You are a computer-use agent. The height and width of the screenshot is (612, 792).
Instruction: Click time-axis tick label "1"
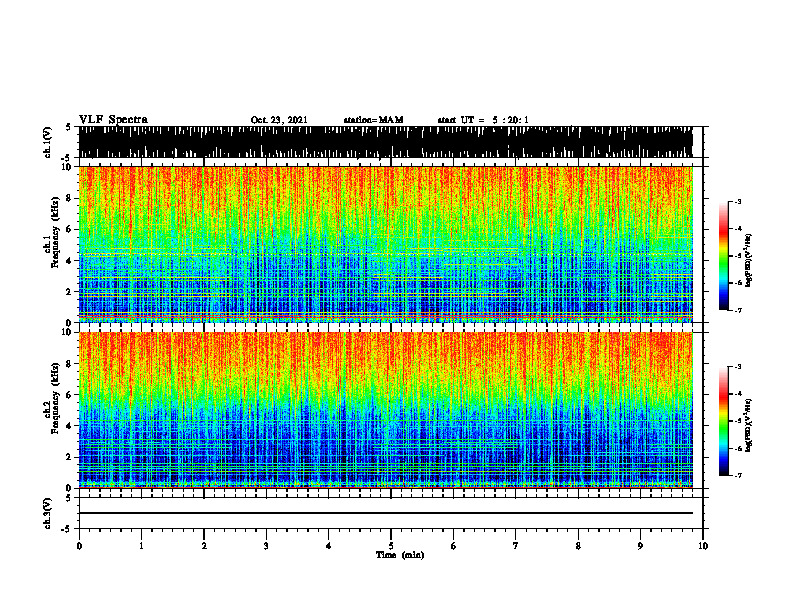tap(141, 546)
